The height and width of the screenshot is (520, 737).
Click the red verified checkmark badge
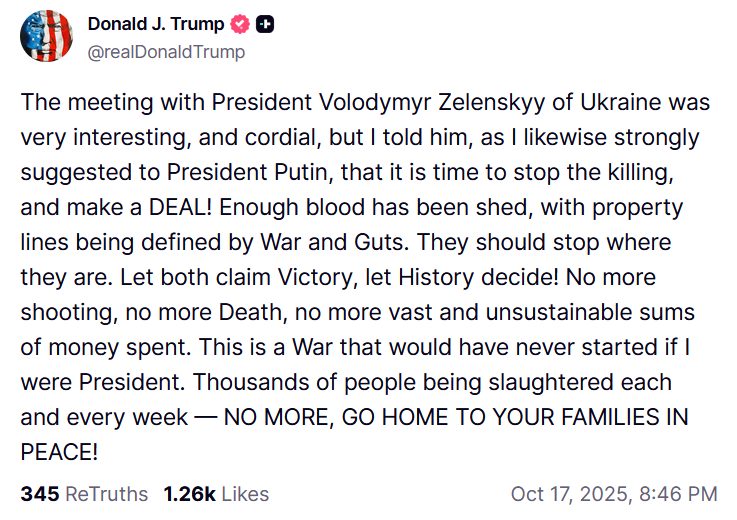(x=240, y=24)
